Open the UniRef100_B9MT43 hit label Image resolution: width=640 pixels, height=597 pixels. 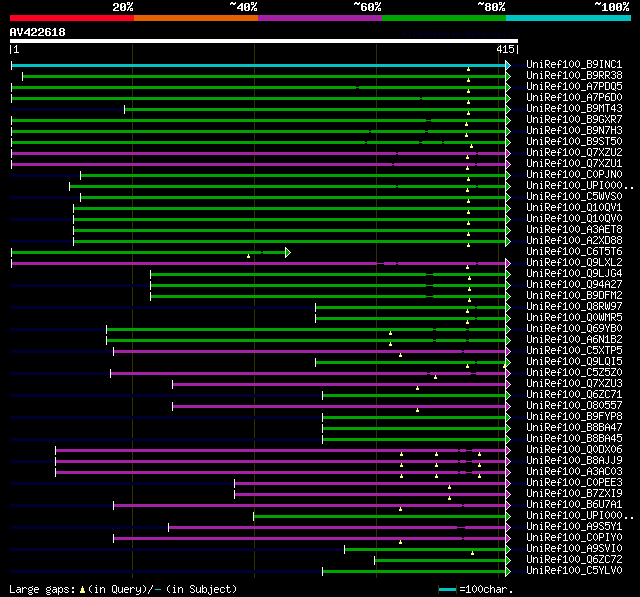(574, 109)
